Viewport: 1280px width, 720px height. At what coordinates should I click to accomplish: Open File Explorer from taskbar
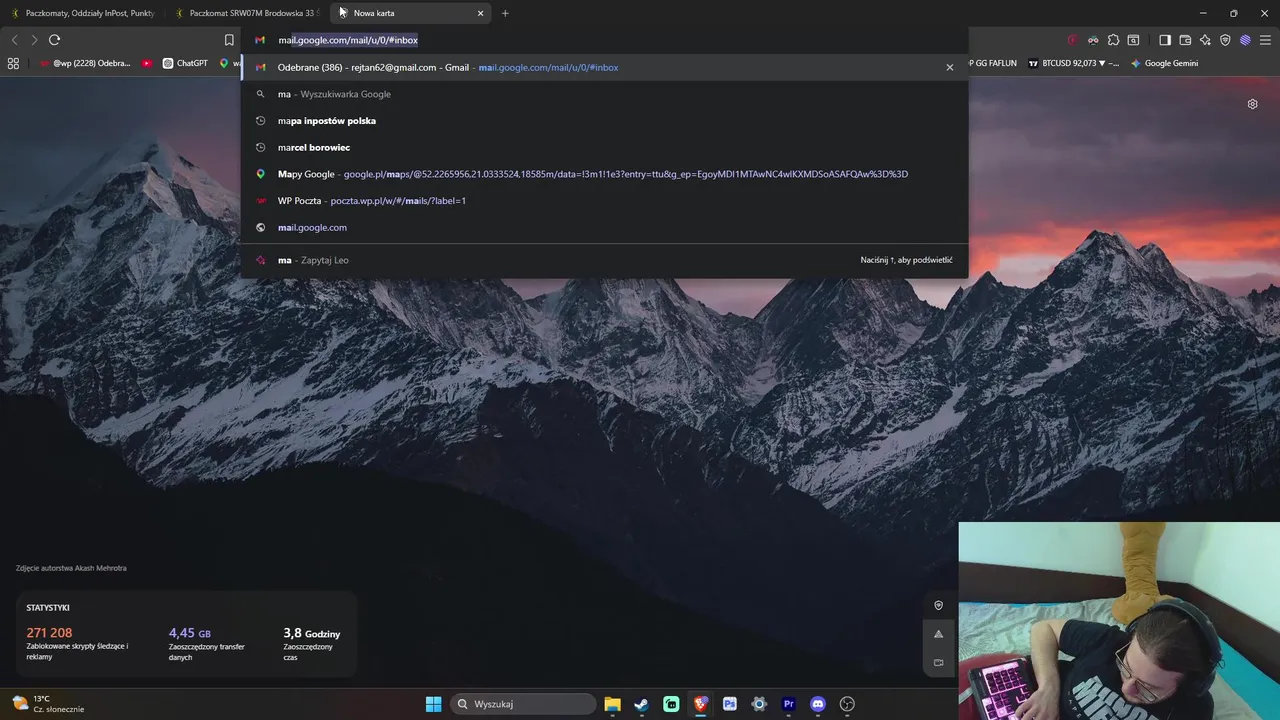(x=612, y=704)
